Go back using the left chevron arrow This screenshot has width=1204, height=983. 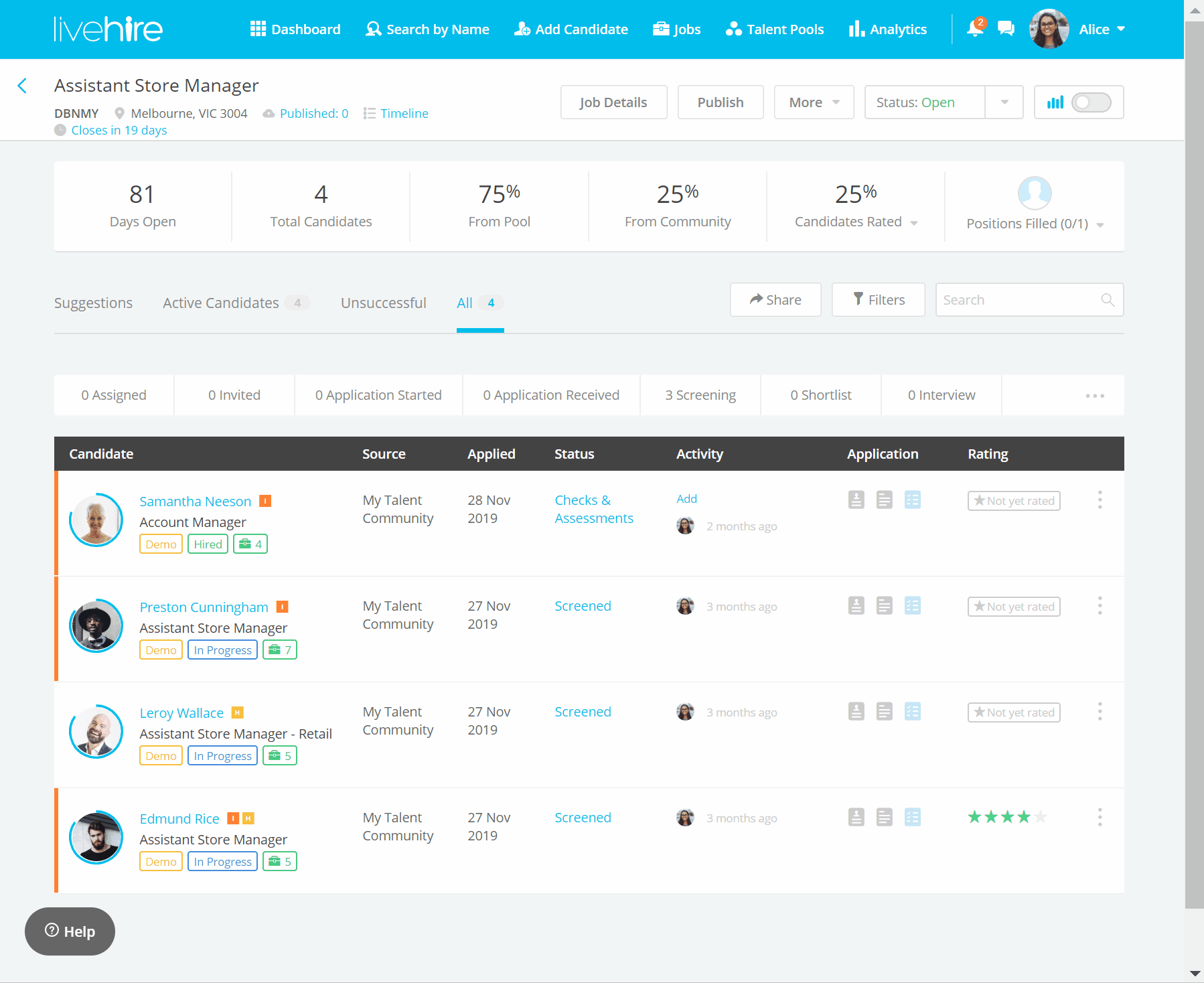[x=22, y=86]
